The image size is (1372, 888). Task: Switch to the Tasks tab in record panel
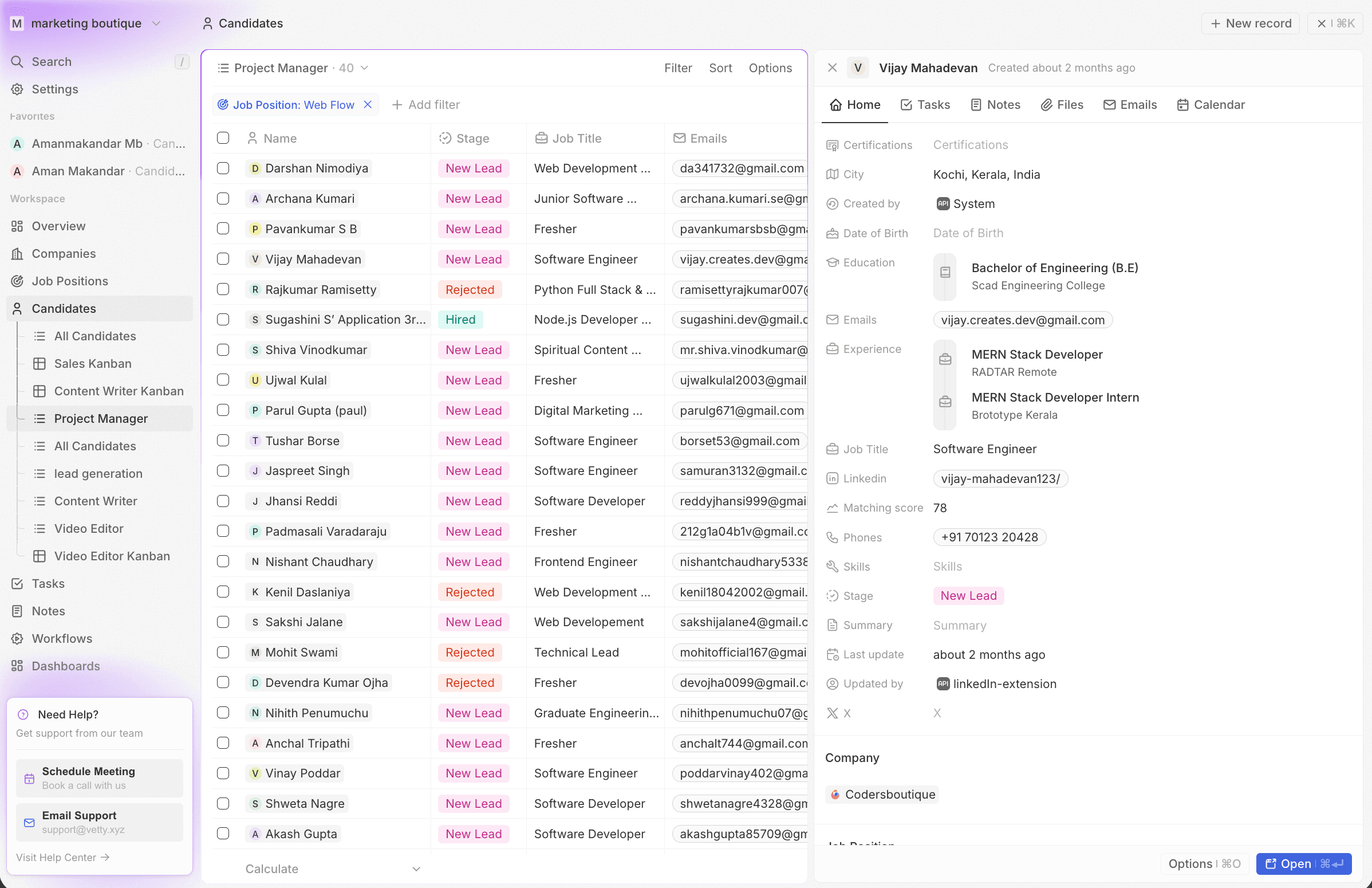pyautogui.click(x=925, y=105)
